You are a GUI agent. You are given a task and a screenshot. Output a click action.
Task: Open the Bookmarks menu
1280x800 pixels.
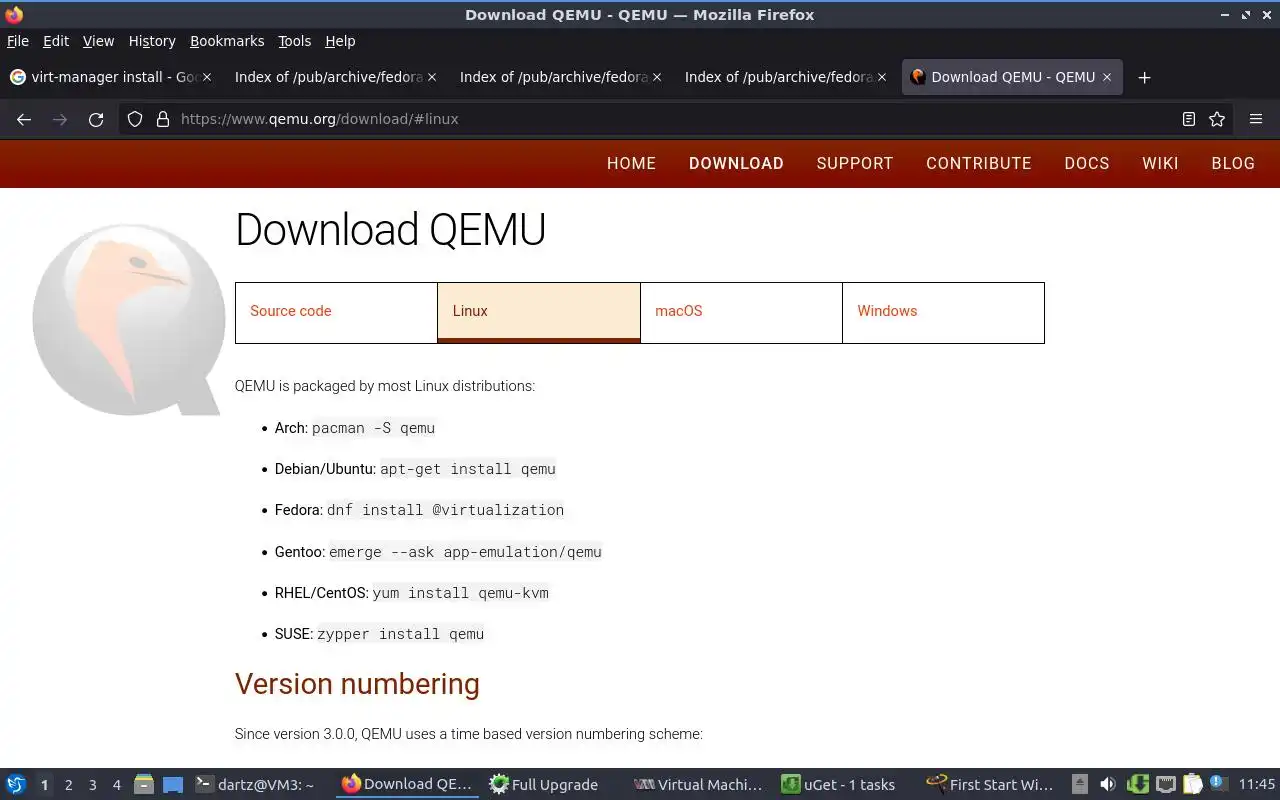click(x=227, y=41)
